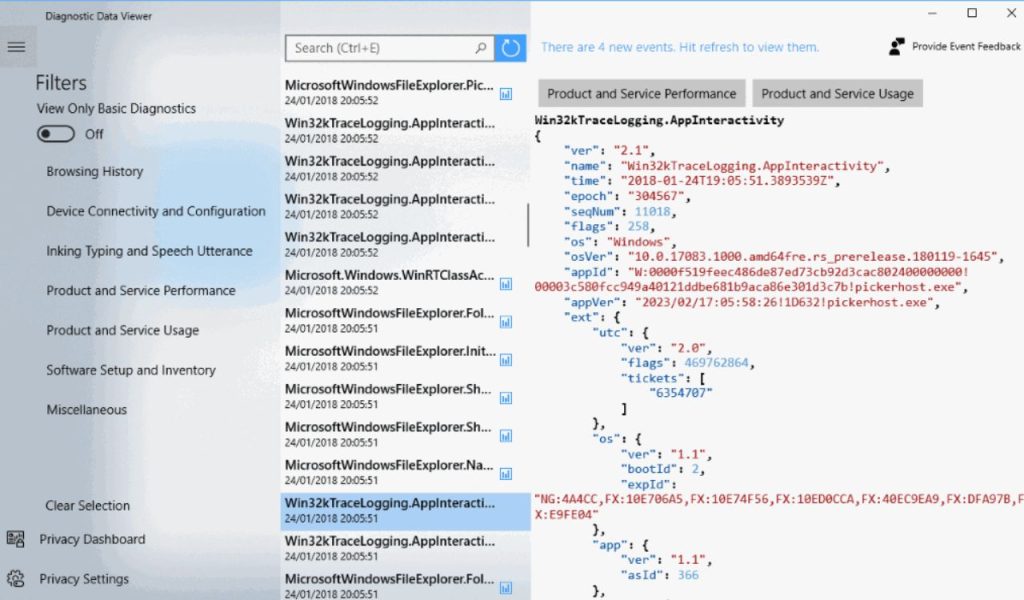The image size is (1024, 600).
Task: Click the Product and Service Performance tag button
Action: tap(641, 93)
